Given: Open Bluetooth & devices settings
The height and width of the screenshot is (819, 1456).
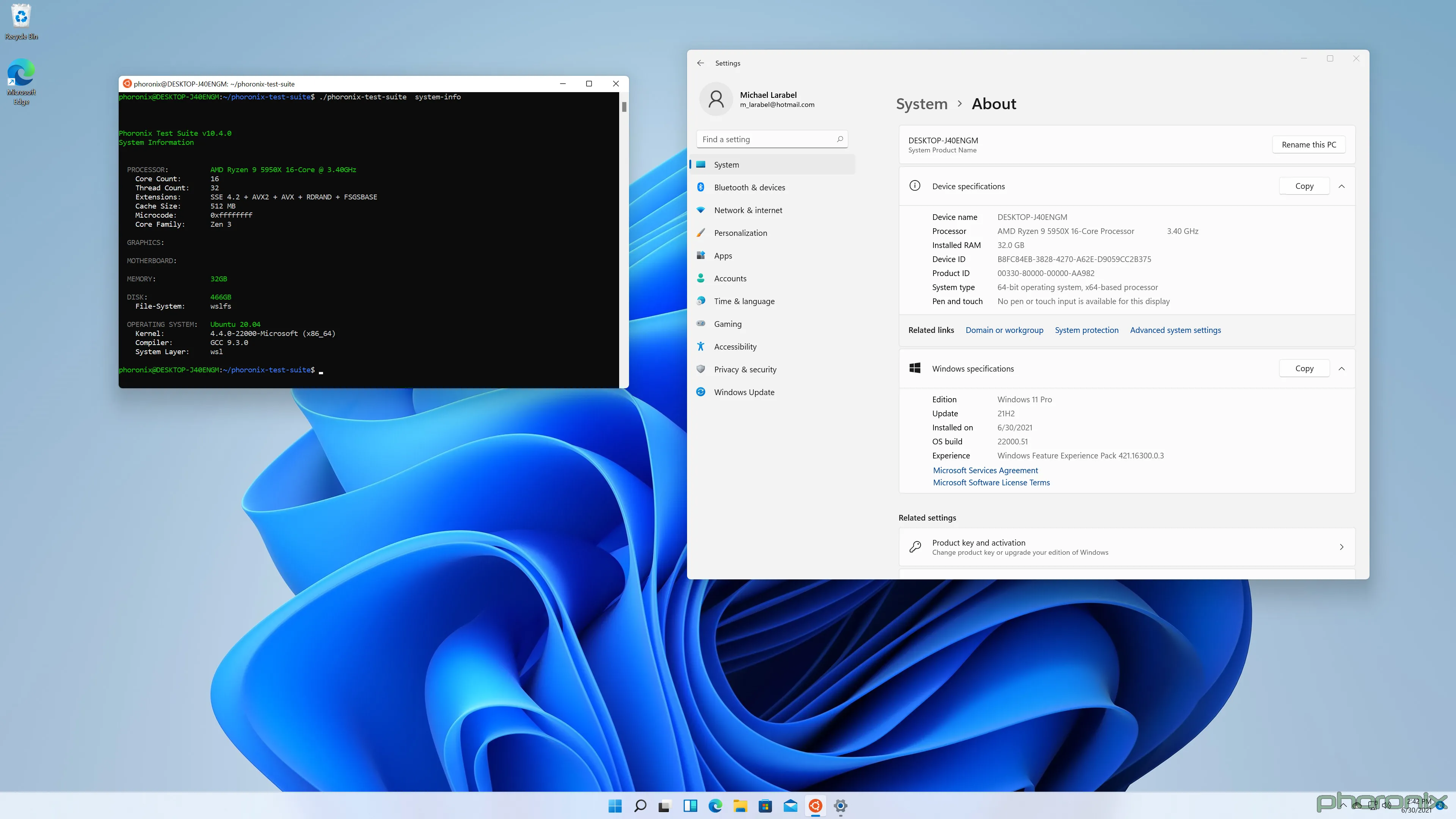Looking at the screenshot, I should click(772, 188).
